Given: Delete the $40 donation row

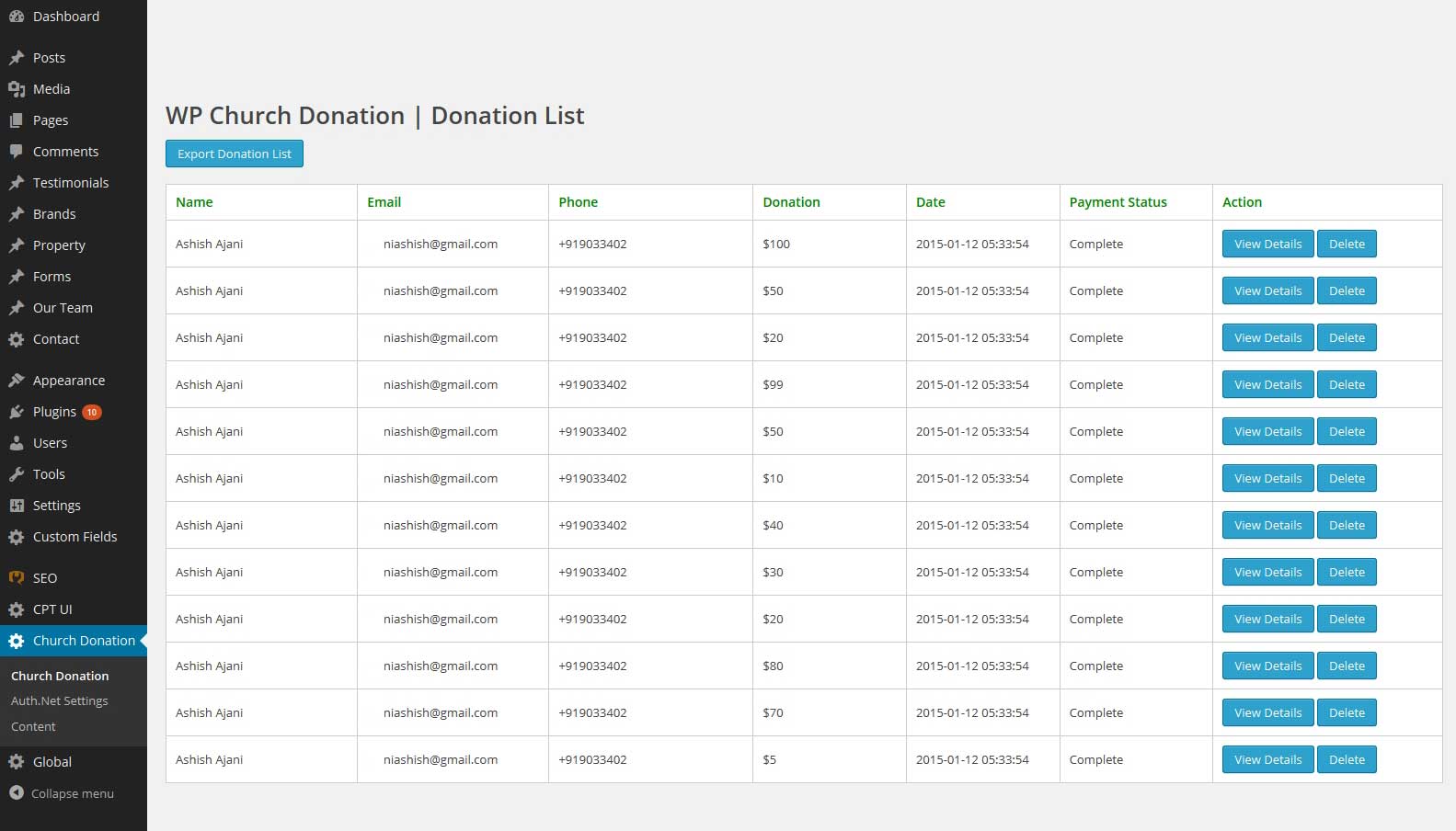Looking at the screenshot, I should tap(1347, 525).
